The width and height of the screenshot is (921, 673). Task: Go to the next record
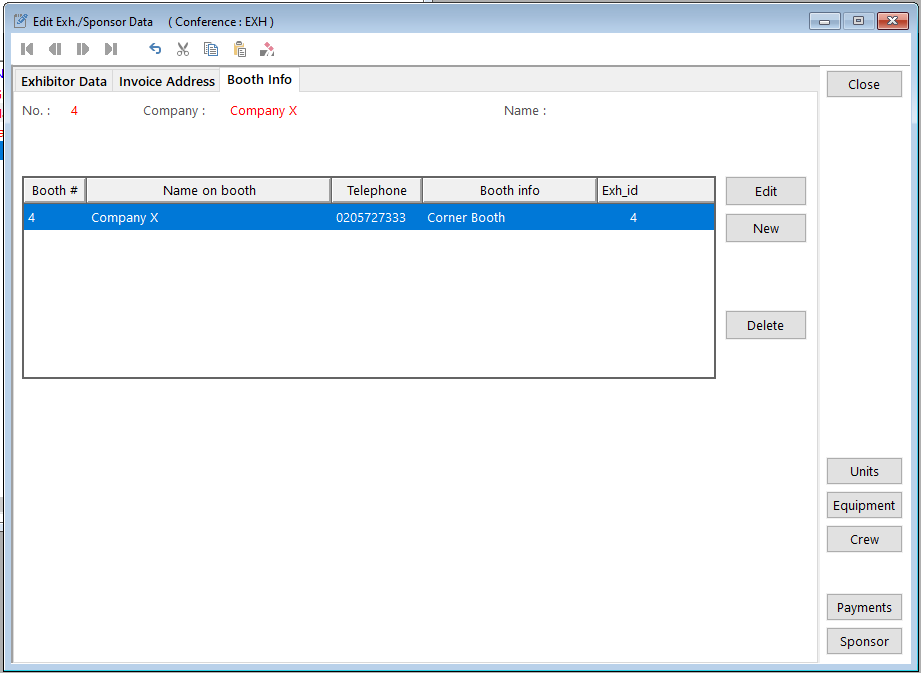point(83,49)
